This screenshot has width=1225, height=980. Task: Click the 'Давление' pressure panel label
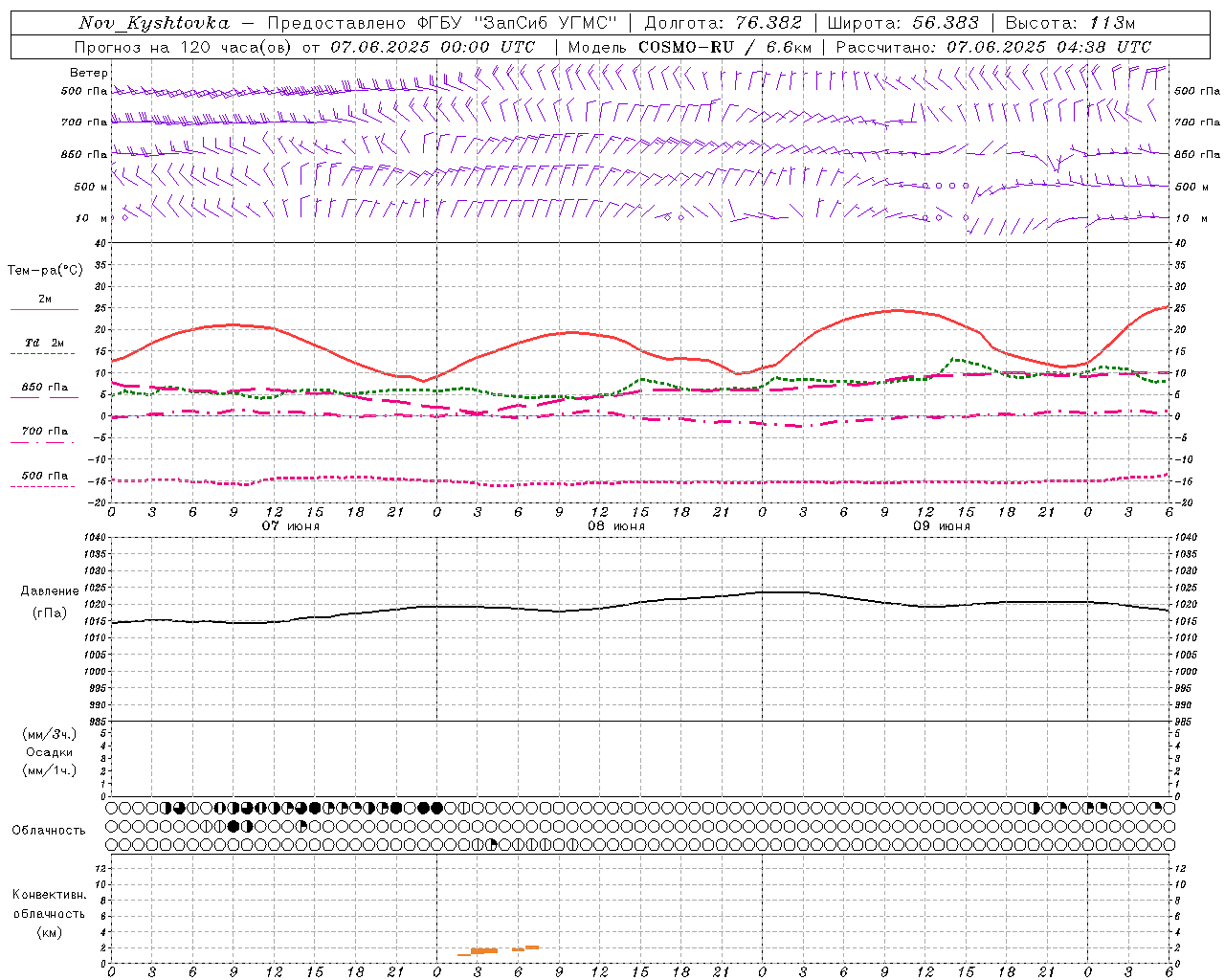[x=50, y=591]
